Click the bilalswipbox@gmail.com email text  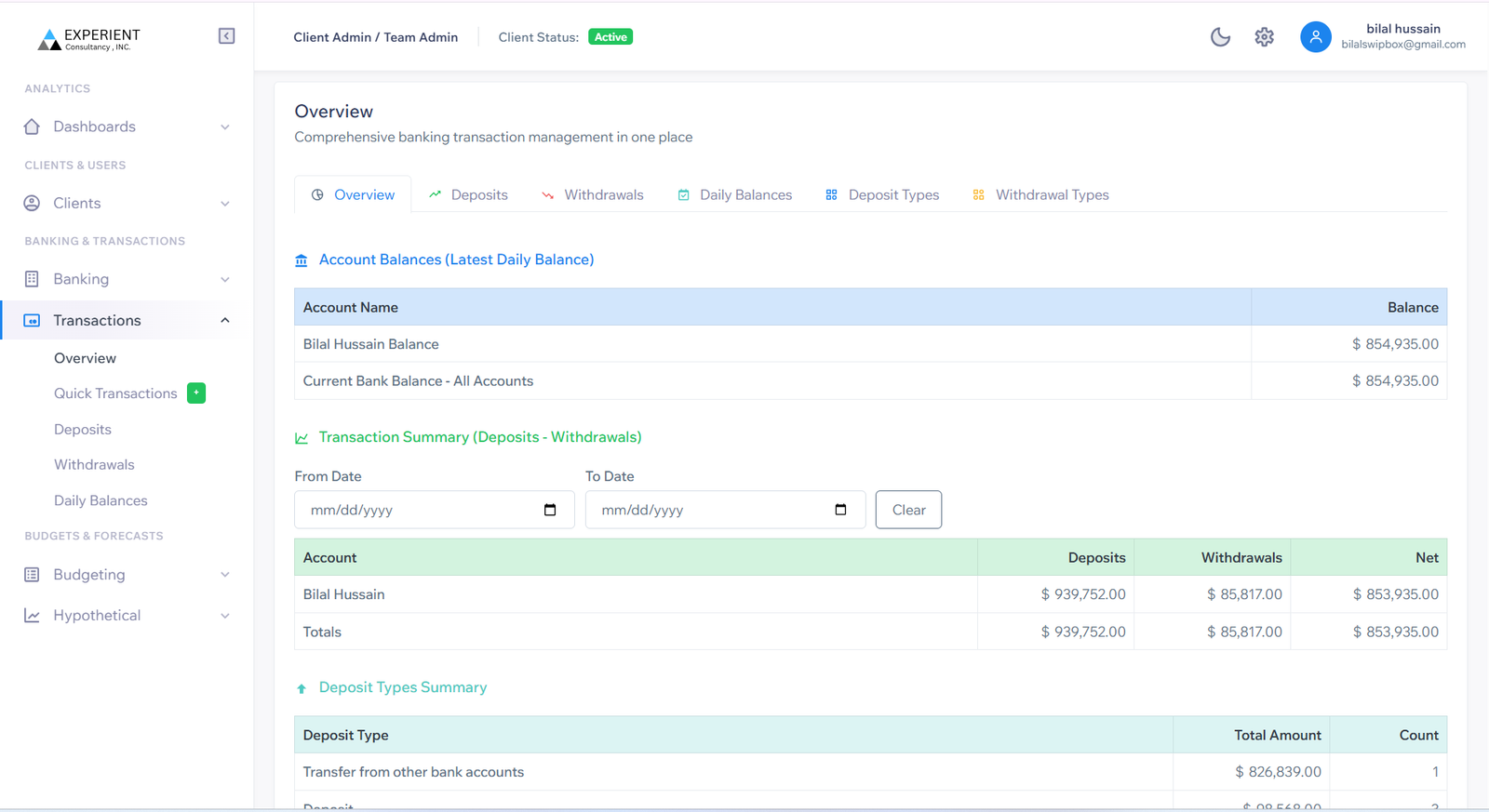[1403, 45]
